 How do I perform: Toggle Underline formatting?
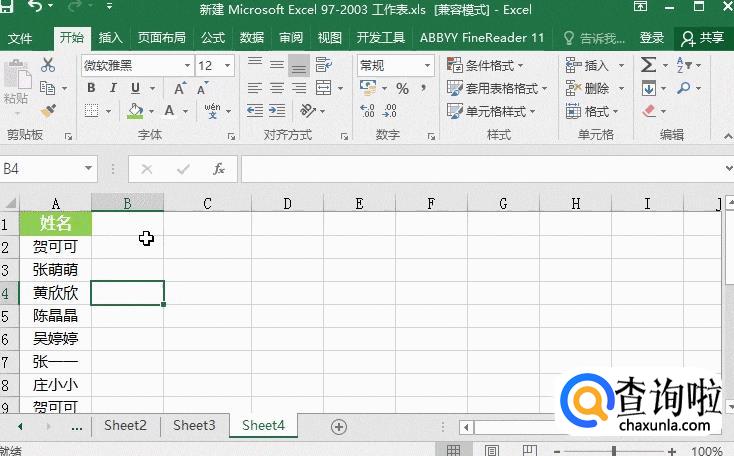pyautogui.click(x=135, y=88)
